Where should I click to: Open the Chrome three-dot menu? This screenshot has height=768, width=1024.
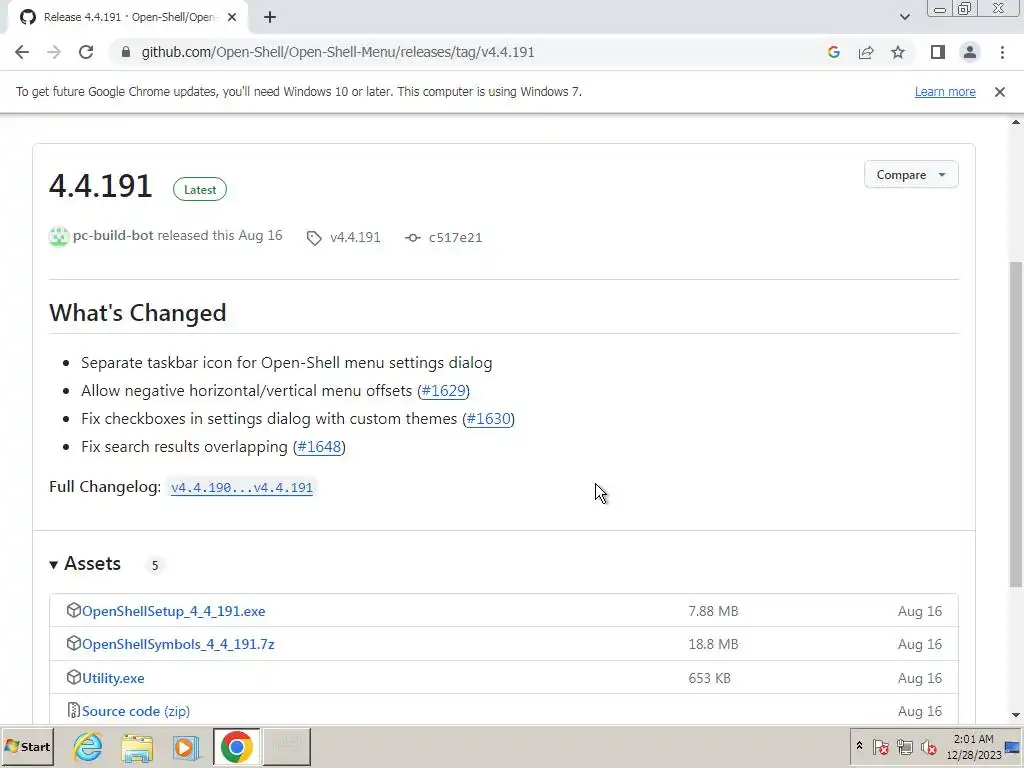(1002, 52)
